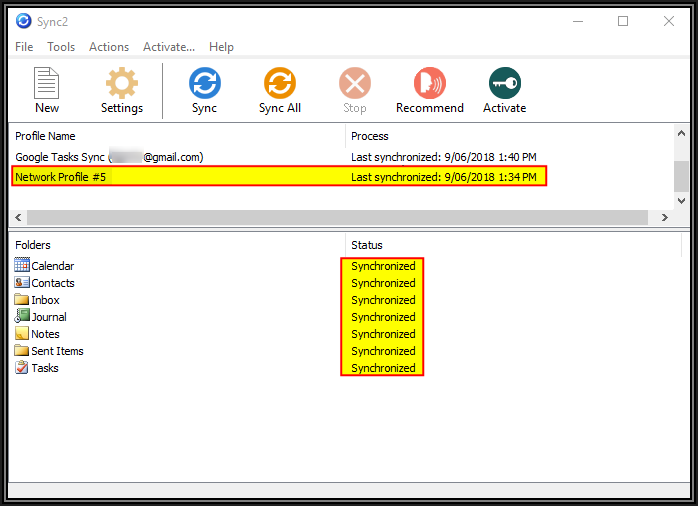Select the Tasks folder icon
The height and width of the screenshot is (506, 698).
click(x=22, y=368)
